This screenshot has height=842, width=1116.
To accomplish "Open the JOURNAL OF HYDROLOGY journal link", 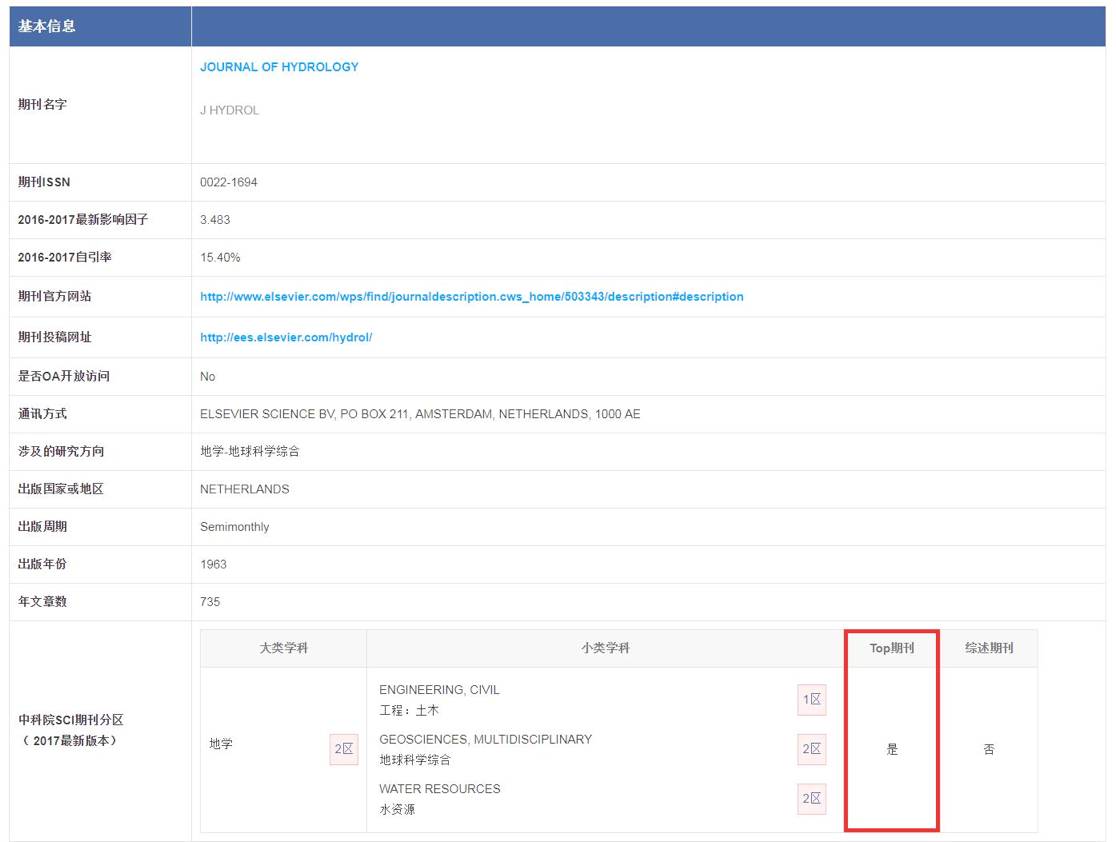I will click(x=278, y=67).
